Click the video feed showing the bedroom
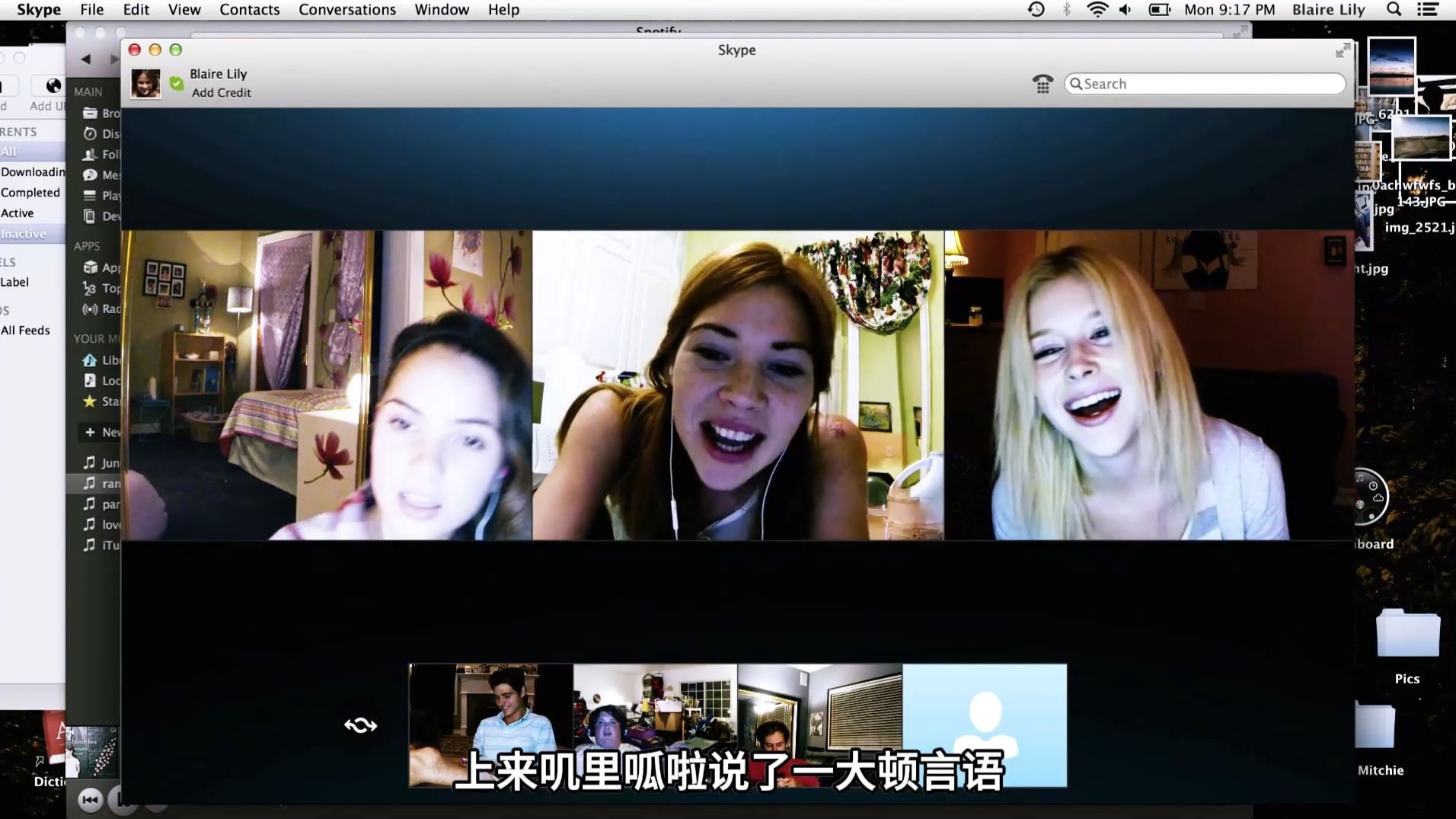Image resolution: width=1456 pixels, height=819 pixels. pyautogui.click(x=327, y=386)
